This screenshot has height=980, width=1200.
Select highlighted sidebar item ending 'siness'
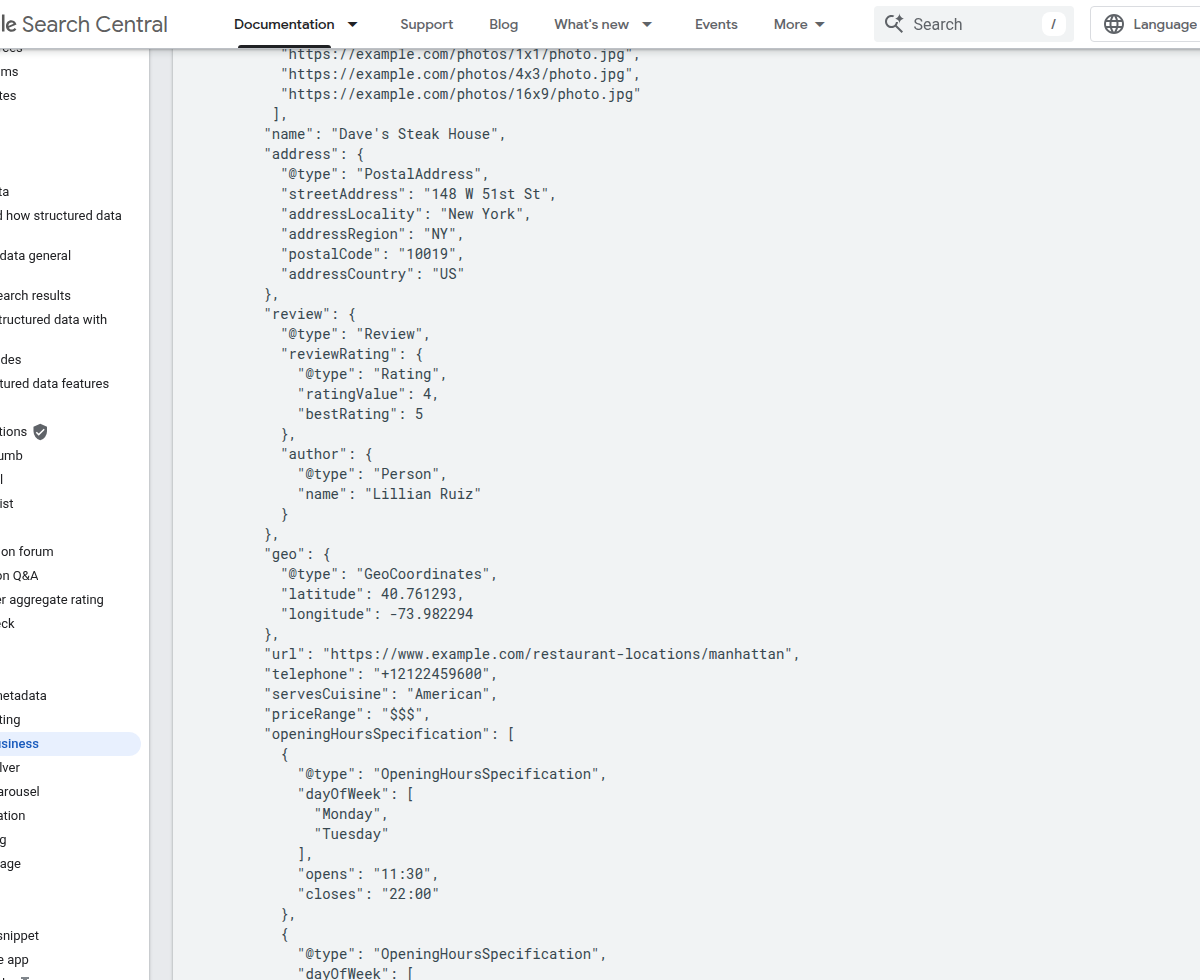[70, 744]
